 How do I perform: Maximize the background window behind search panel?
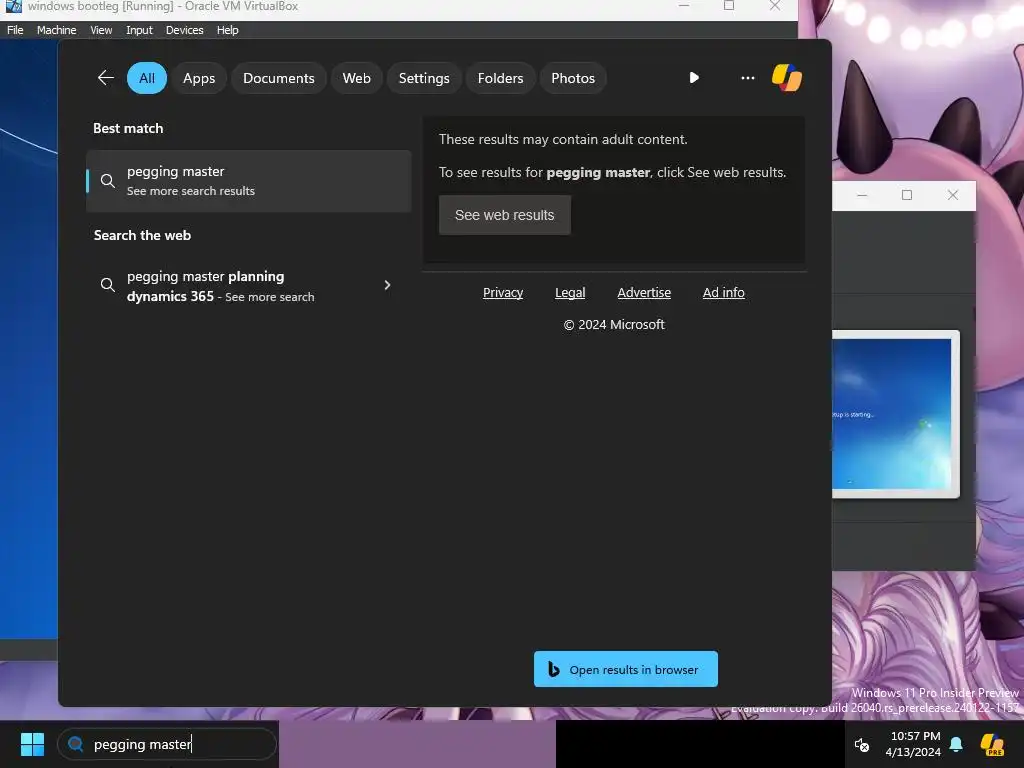907,195
